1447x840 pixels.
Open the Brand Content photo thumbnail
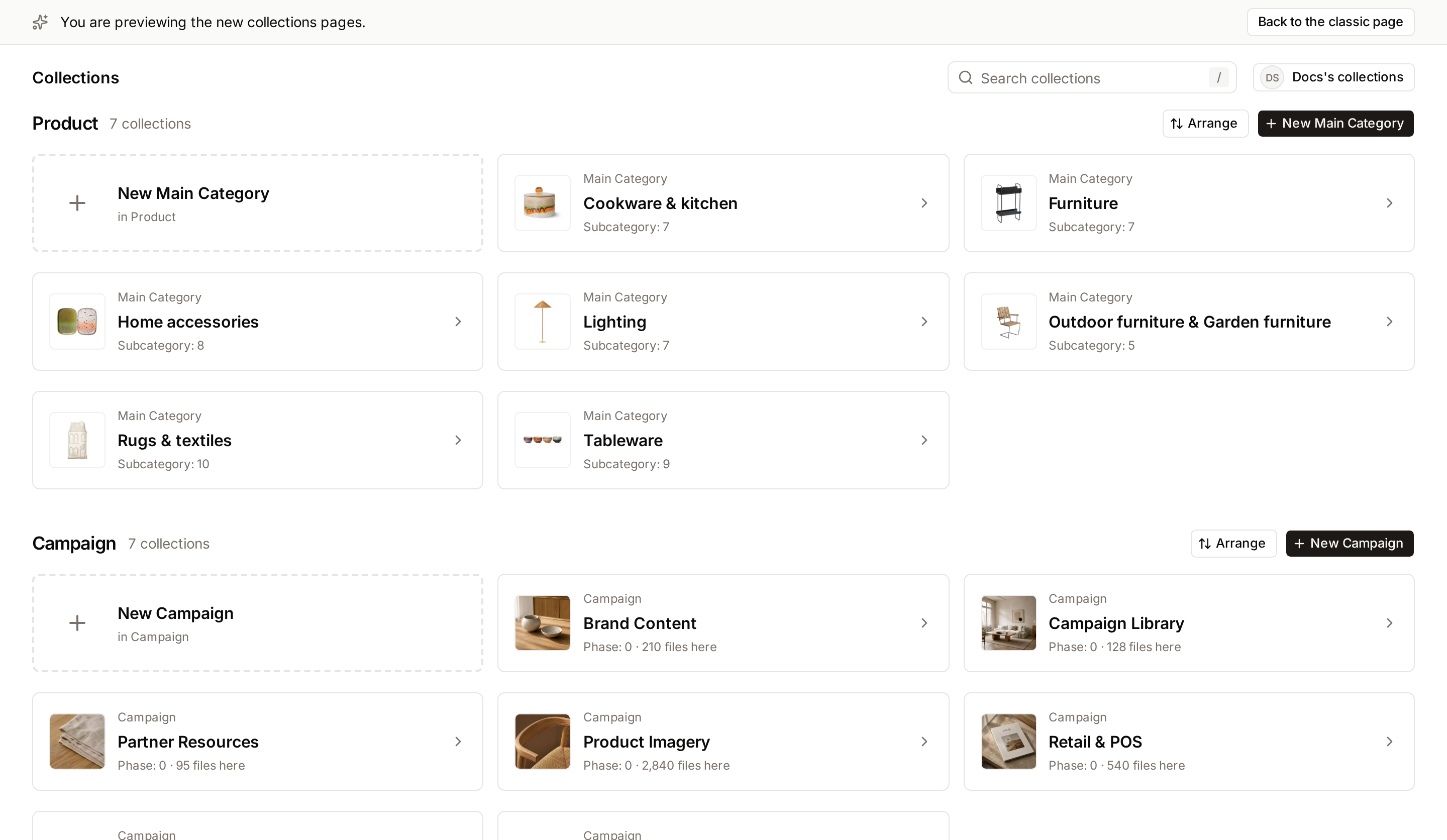click(542, 623)
